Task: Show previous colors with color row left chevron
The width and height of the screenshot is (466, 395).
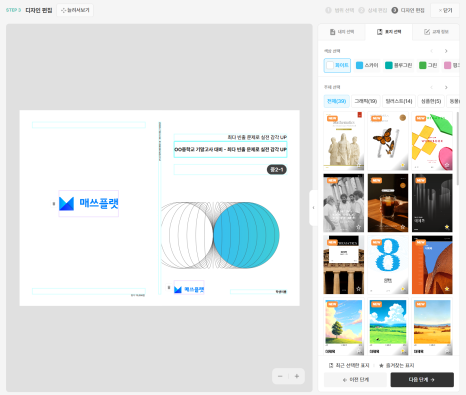Action: (x=432, y=51)
